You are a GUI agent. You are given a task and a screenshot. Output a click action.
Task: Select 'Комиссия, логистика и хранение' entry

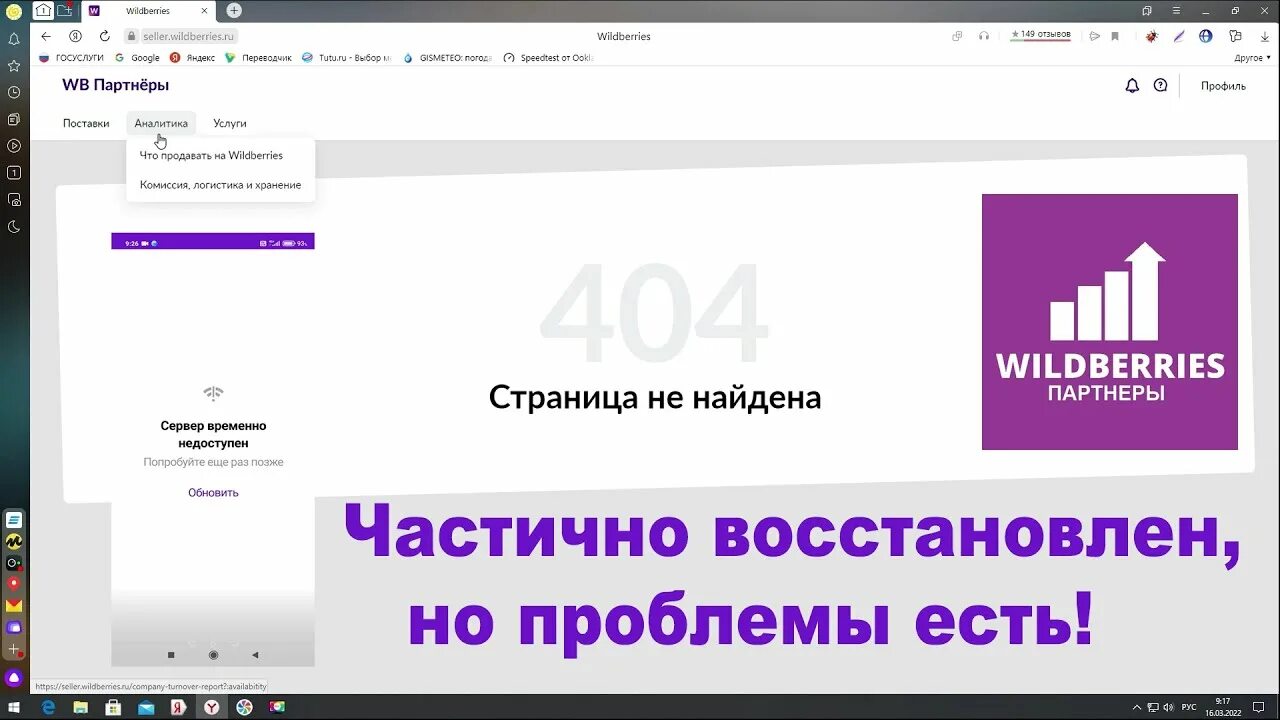point(220,185)
